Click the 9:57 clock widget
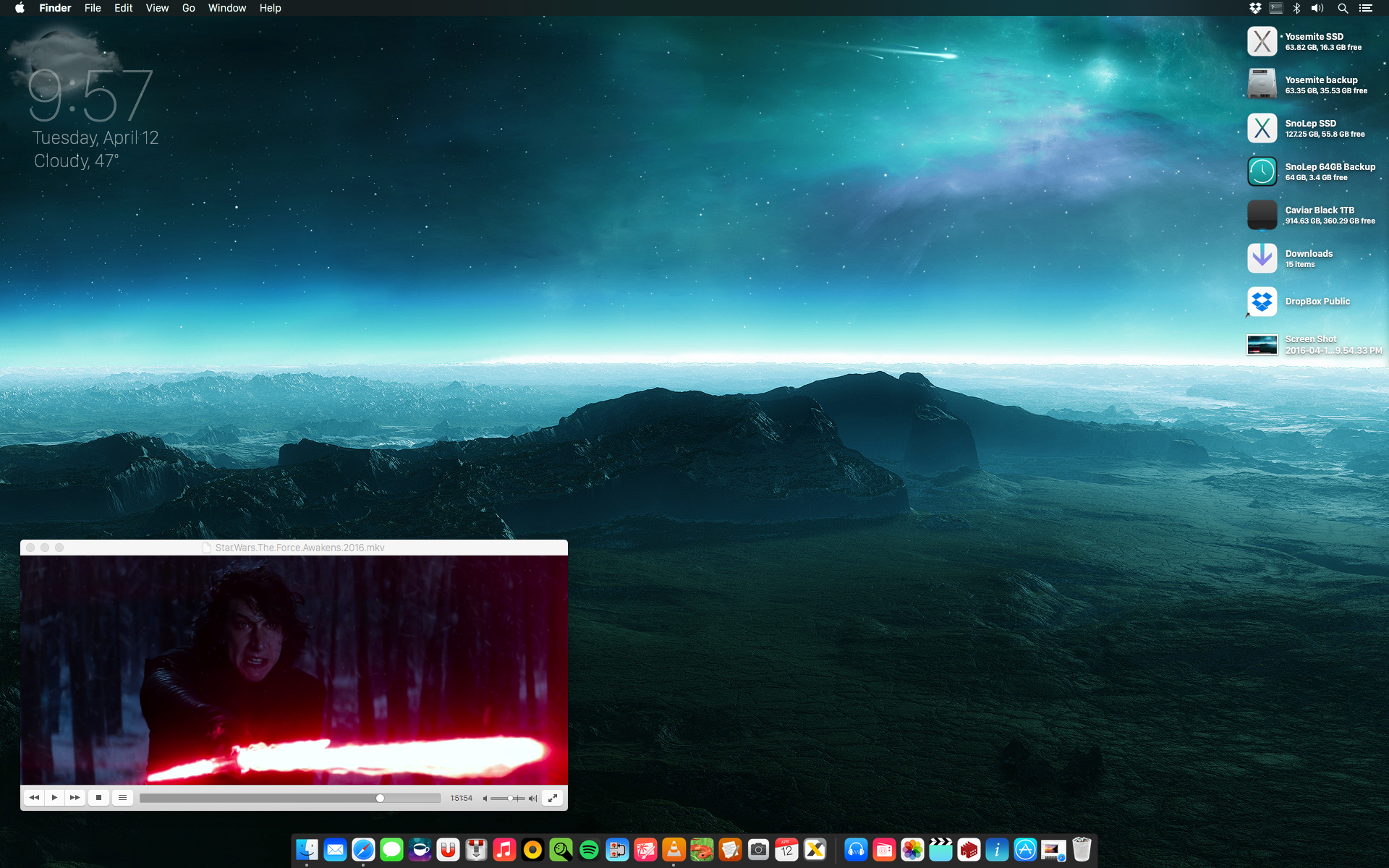Screen dimensions: 1389x868 point(90,95)
